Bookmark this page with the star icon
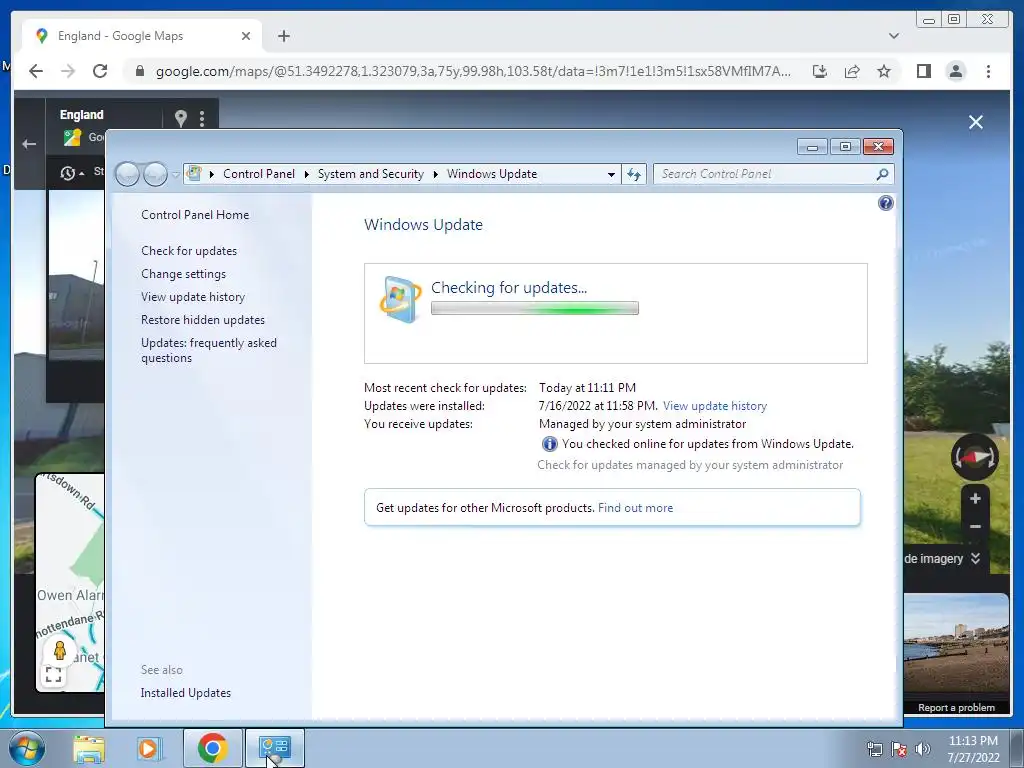1024x768 pixels. pos(884,71)
